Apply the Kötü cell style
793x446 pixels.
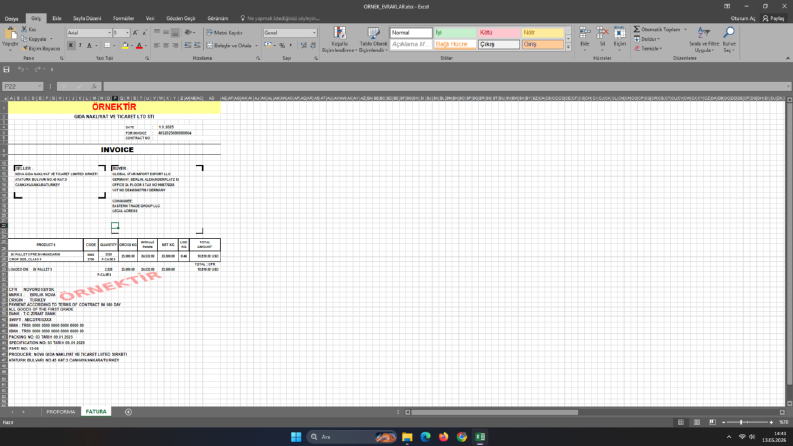click(x=498, y=33)
